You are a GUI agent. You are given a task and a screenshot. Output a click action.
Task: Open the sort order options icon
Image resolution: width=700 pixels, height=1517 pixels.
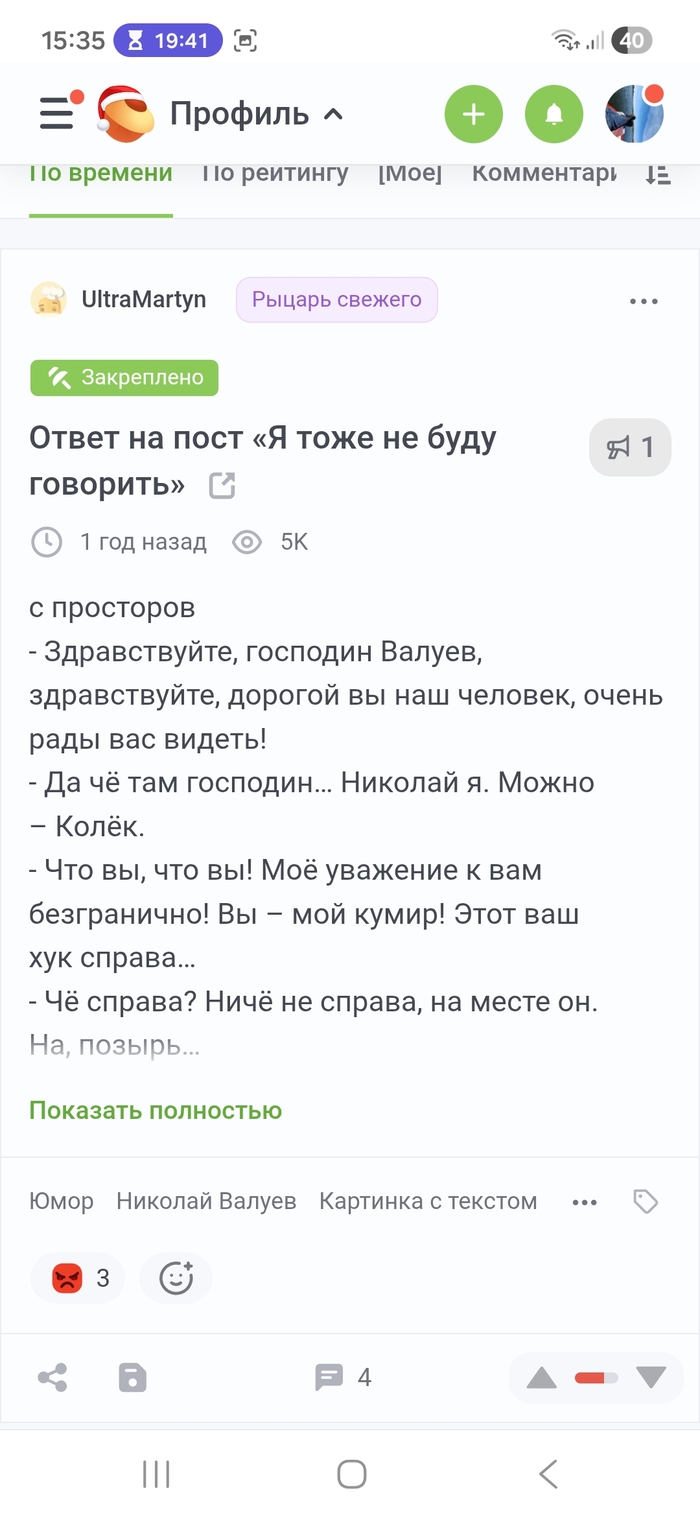pyautogui.click(x=657, y=174)
